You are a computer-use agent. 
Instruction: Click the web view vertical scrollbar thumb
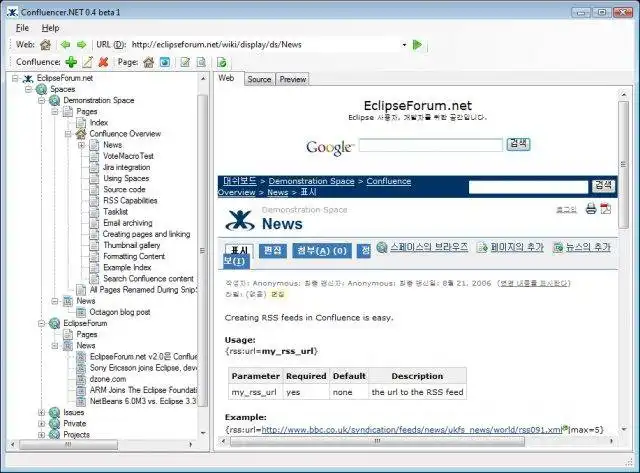(x=623, y=164)
